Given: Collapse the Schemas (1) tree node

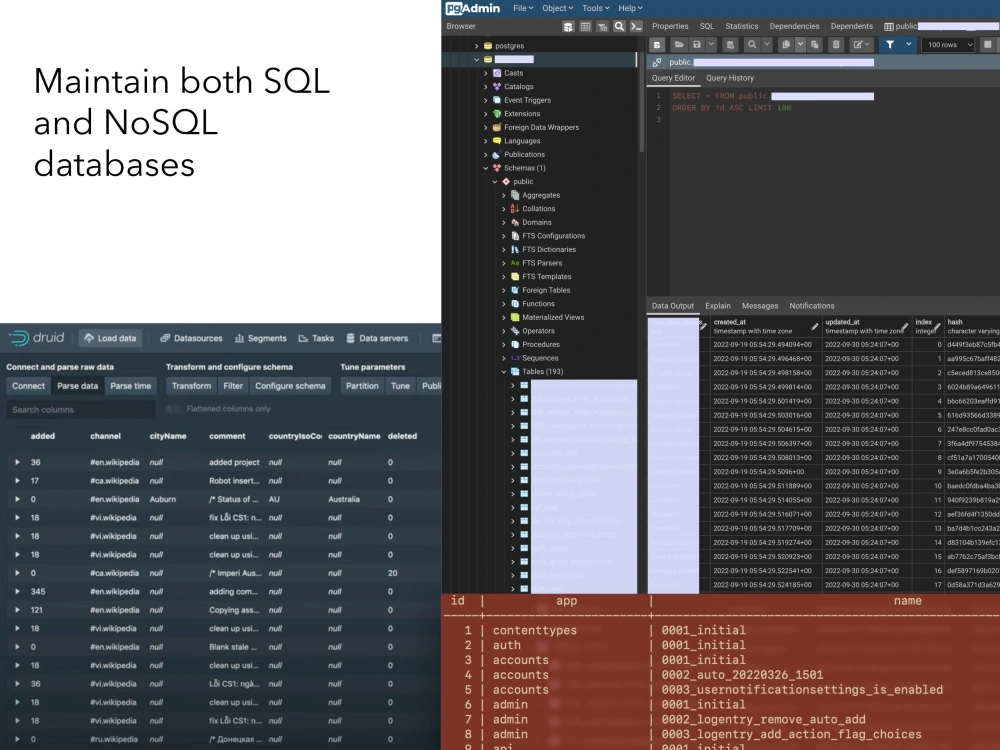Looking at the screenshot, I should (x=485, y=168).
